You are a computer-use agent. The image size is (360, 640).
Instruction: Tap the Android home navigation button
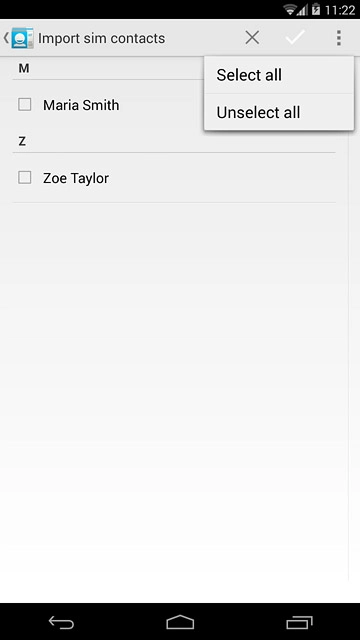pyautogui.click(x=180, y=622)
